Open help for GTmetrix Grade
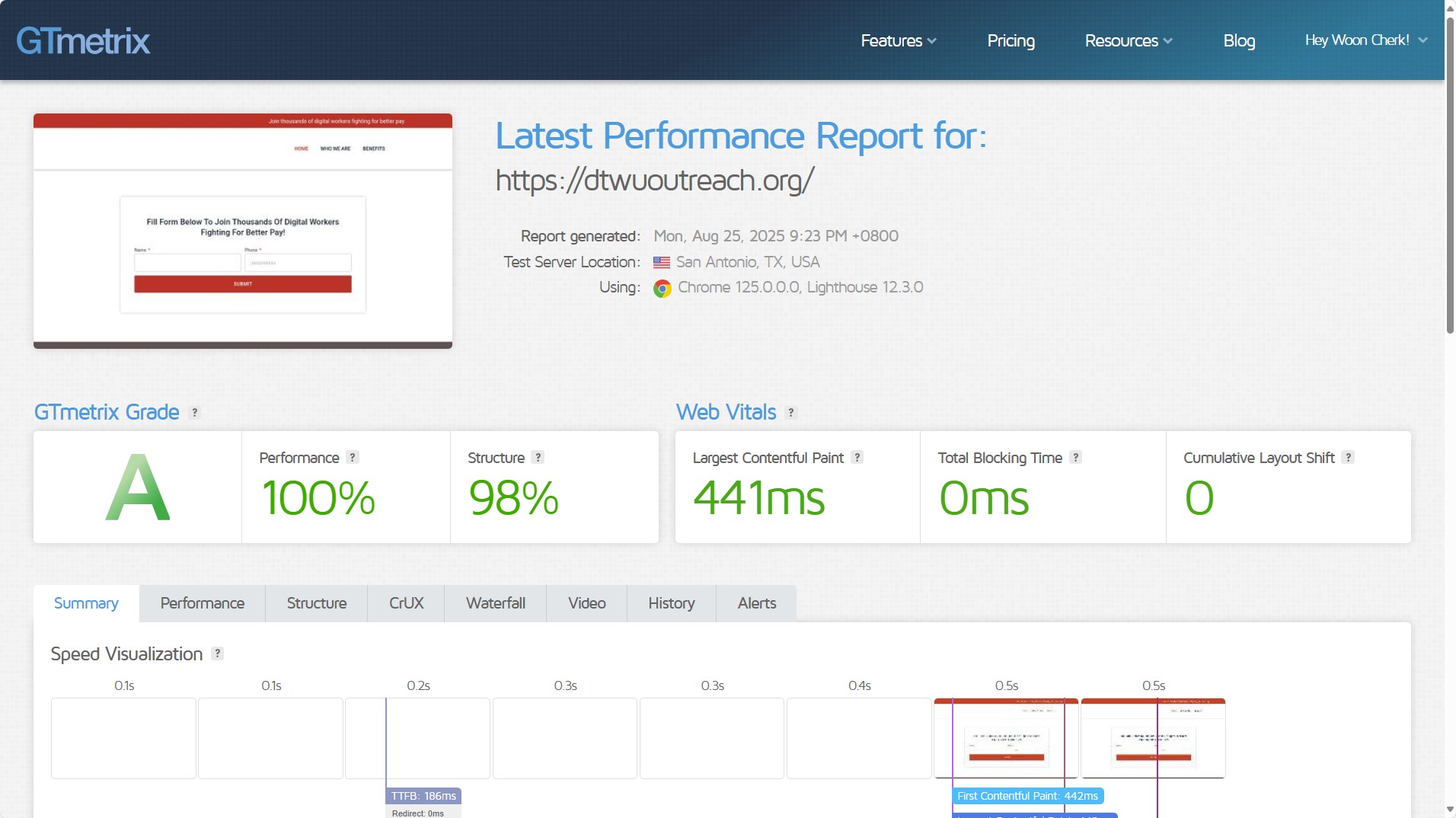Screen dimensions: 1456x818 click(x=195, y=413)
